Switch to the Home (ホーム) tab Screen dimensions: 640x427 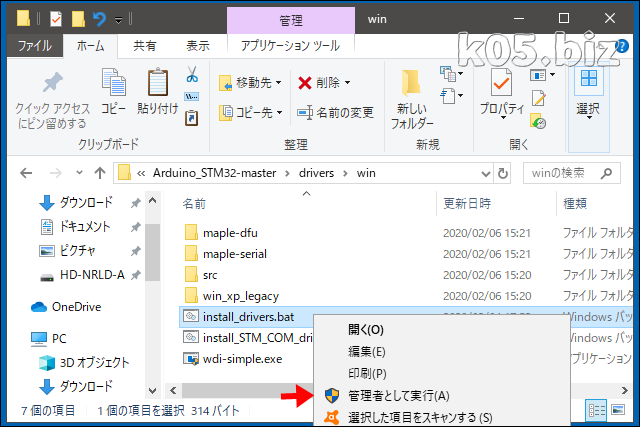pyautogui.click(x=91, y=45)
